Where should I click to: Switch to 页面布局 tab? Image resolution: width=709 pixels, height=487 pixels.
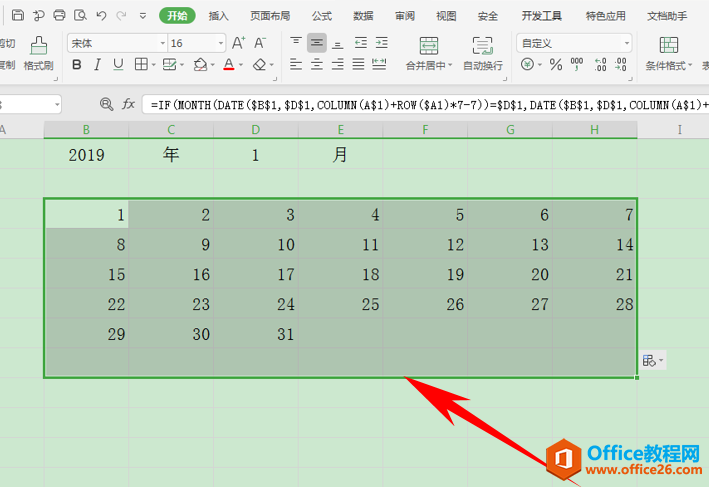coord(270,16)
